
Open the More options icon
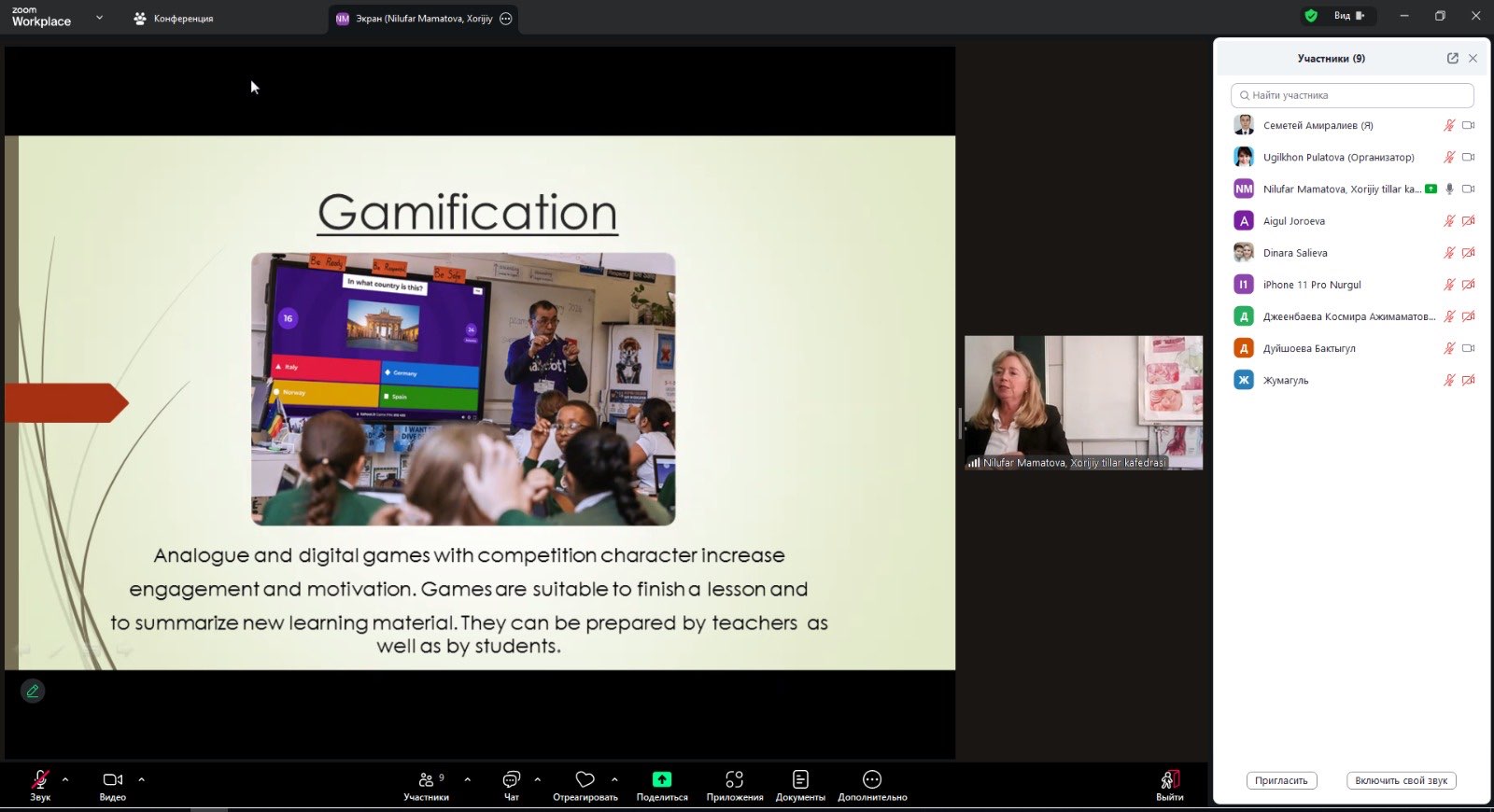[x=871, y=780]
